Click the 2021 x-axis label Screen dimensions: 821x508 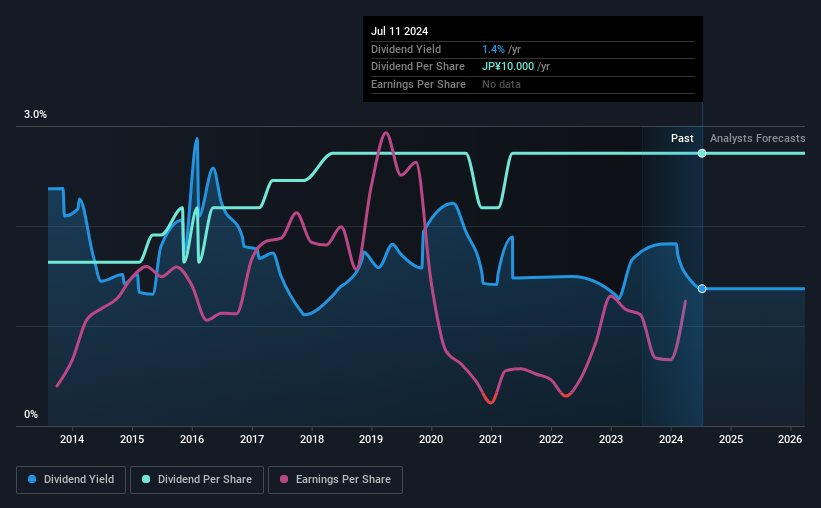pyautogui.click(x=491, y=439)
